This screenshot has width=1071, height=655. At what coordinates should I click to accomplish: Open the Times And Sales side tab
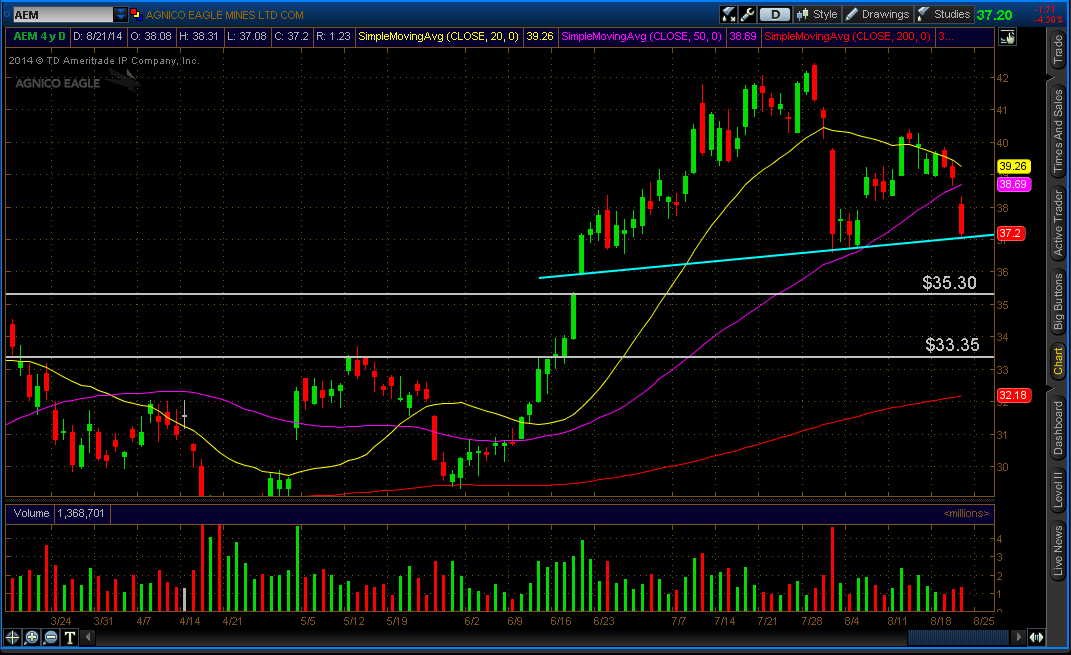[1058, 131]
